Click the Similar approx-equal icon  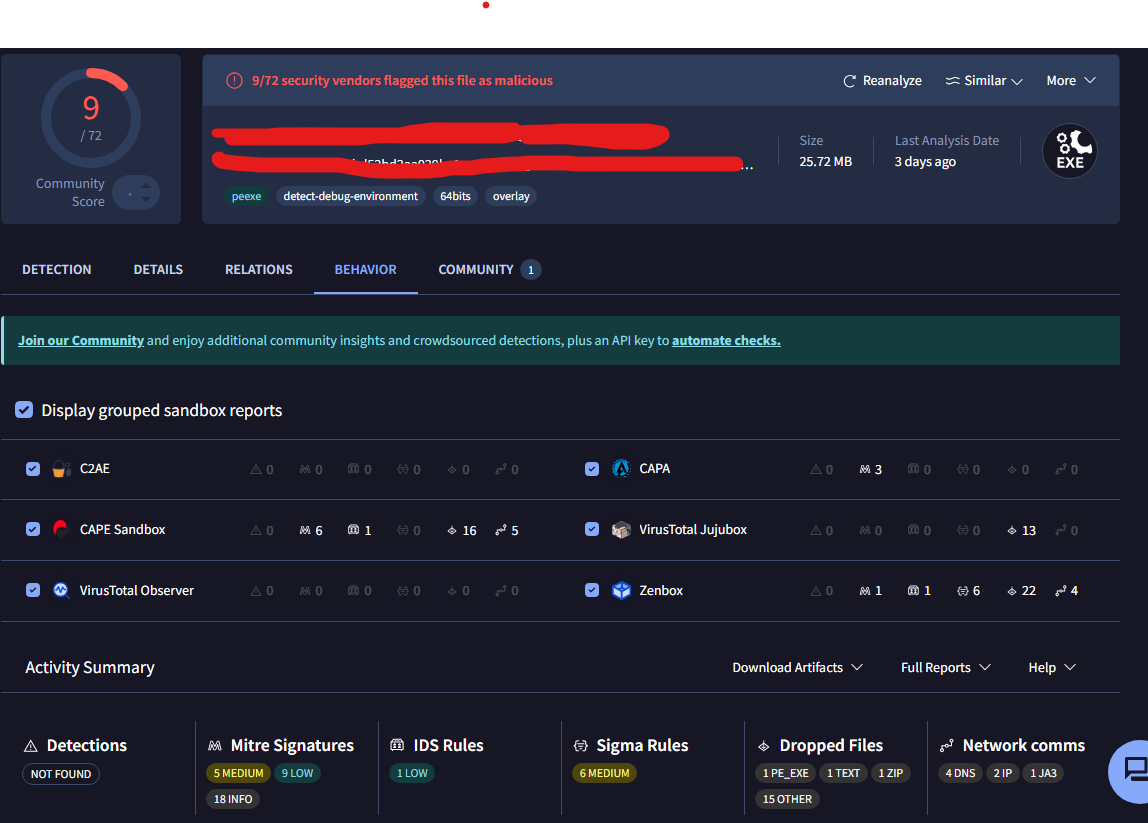(x=953, y=81)
